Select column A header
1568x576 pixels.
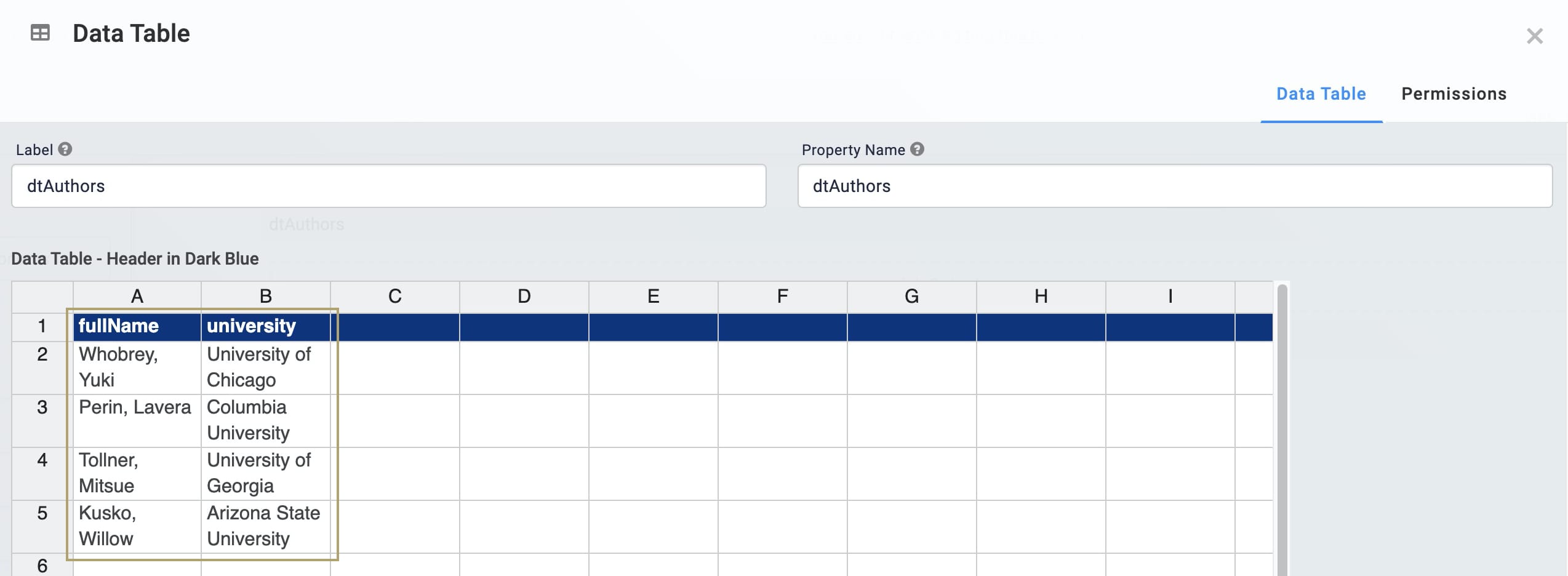point(137,297)
